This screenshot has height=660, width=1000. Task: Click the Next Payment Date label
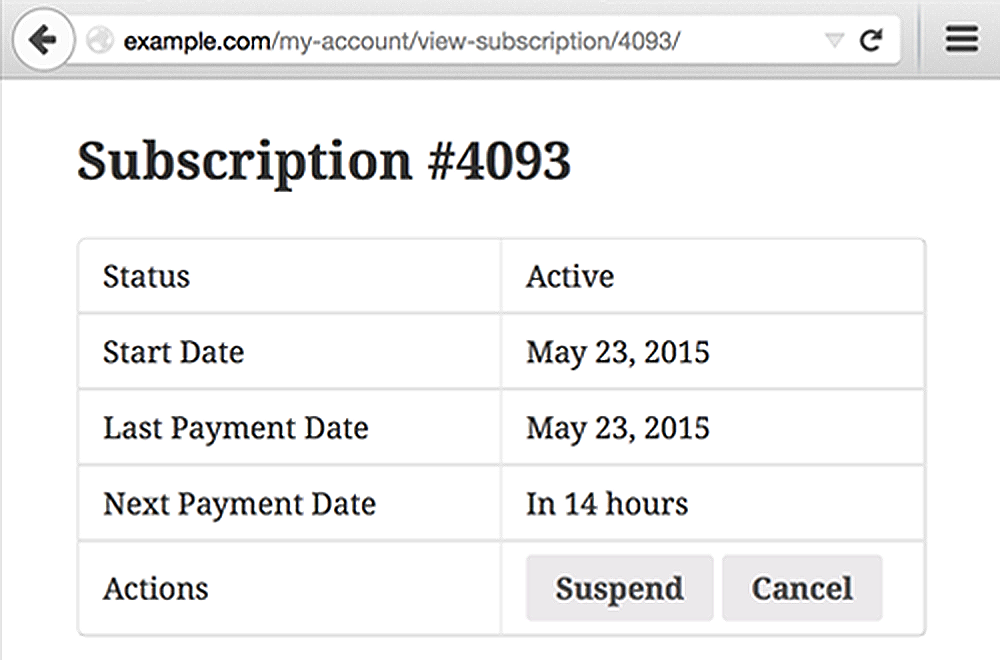point(239,504)
